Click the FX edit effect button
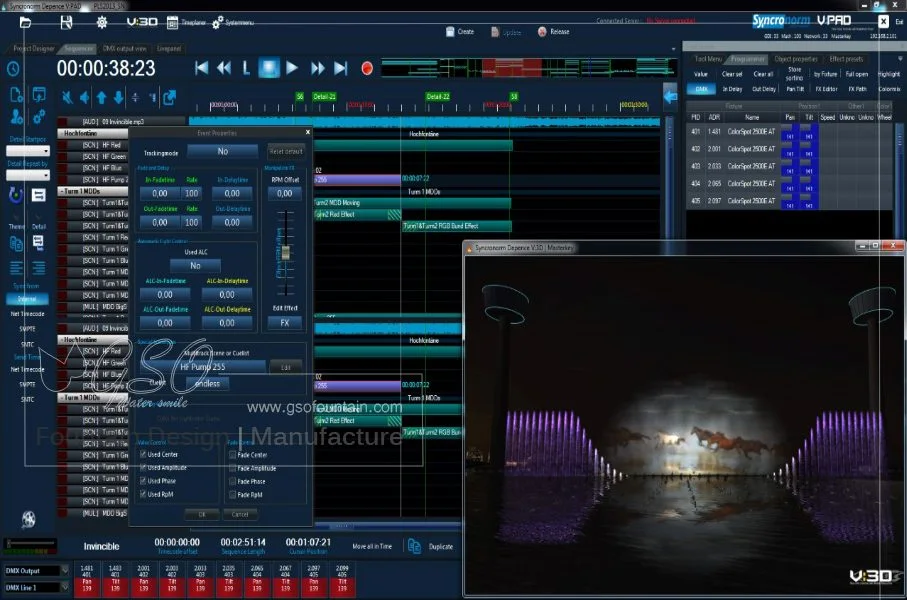The height and width of the screenshot is (600, 907). point(285,323)
